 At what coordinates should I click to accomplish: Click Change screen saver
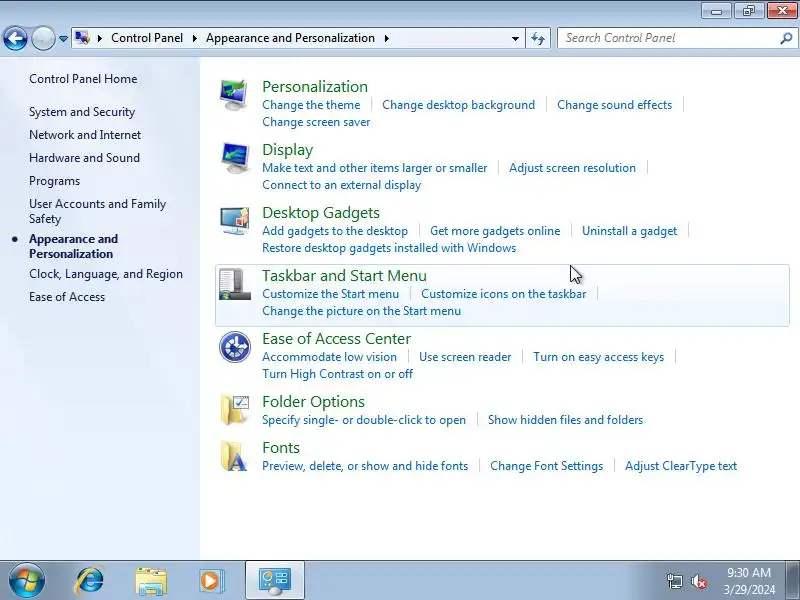[x=316, y=122]
